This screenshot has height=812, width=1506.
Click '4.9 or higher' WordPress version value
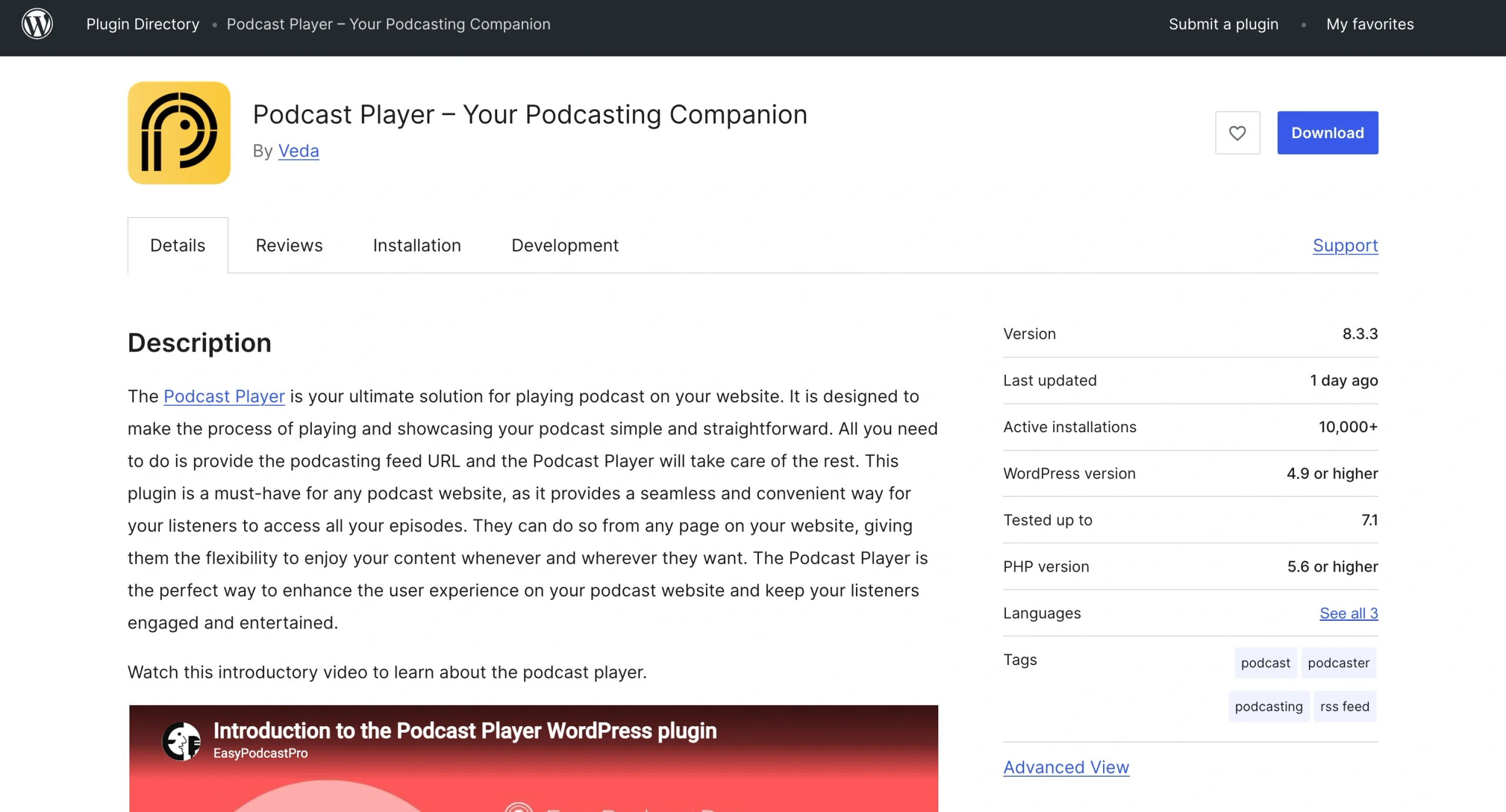click(1332, 473)
